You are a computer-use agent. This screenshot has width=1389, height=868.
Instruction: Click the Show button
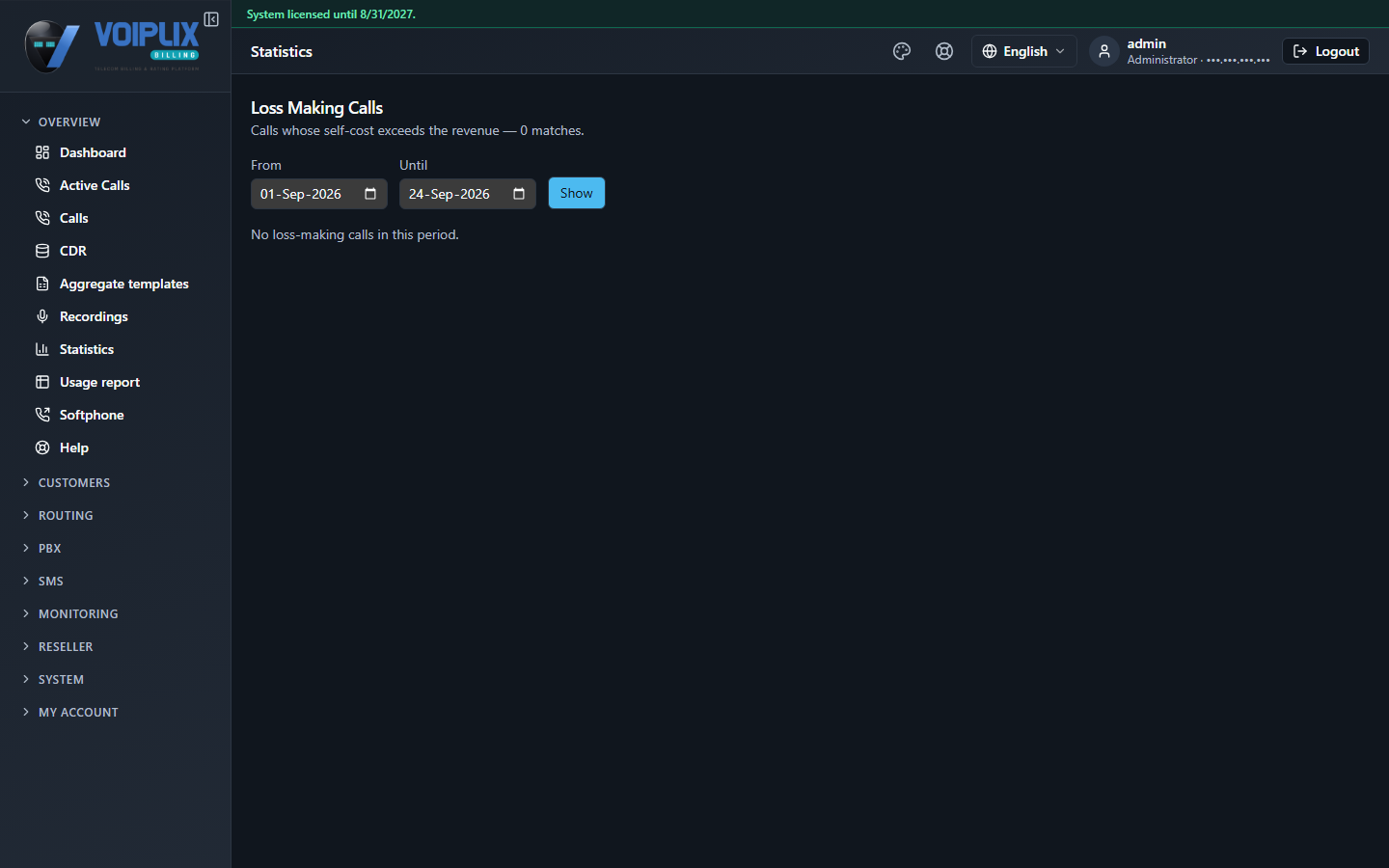click(577, 193)
